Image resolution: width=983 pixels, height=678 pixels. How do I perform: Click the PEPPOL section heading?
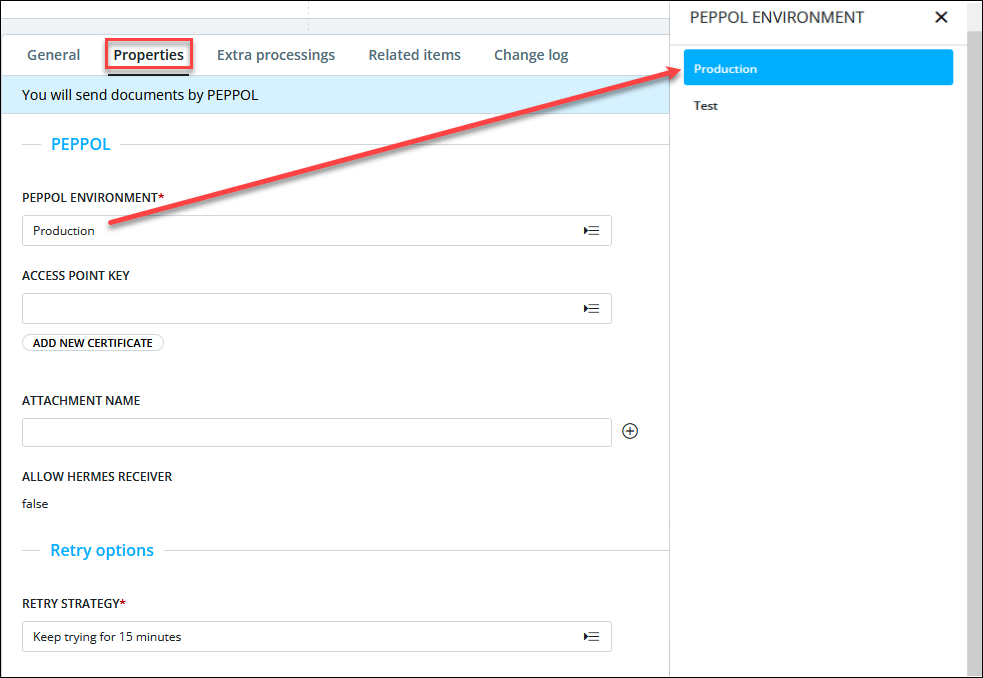click(81, 144)
